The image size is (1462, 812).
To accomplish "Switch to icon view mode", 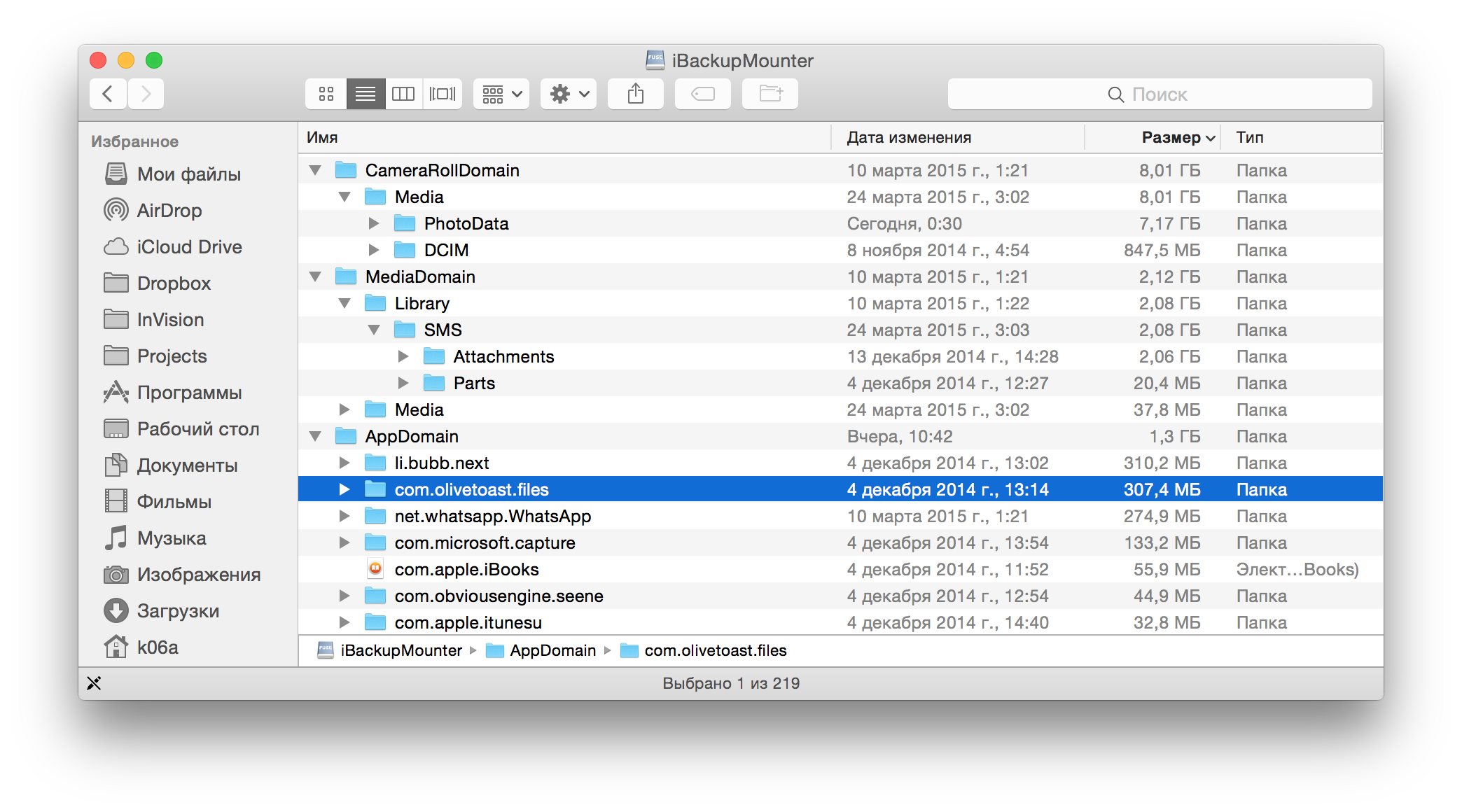I will tap(326, 94).
